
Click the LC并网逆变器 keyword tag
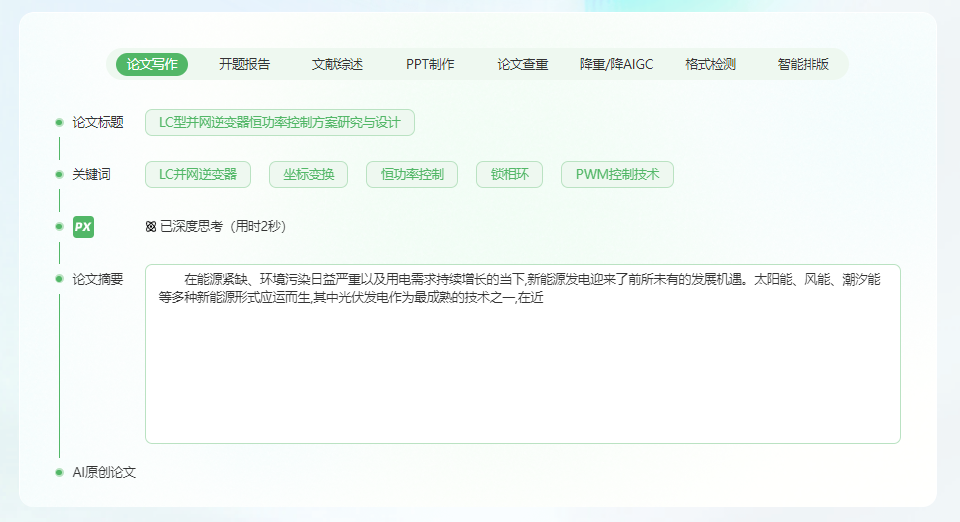[x=198, y=174]
